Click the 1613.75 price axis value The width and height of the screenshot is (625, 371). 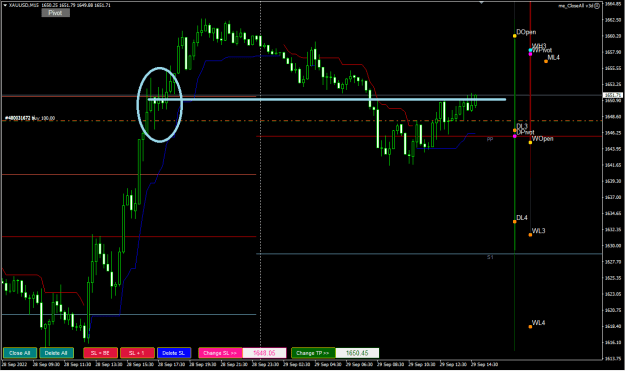pyautogui.click(x=613, y=358)
